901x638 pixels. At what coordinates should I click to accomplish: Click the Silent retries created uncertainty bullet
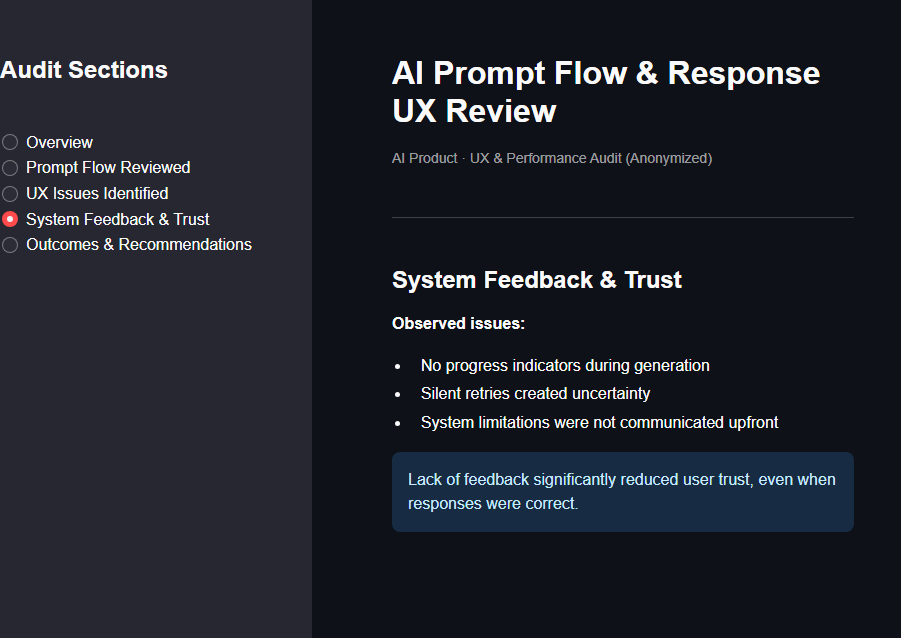pos(535,394)
